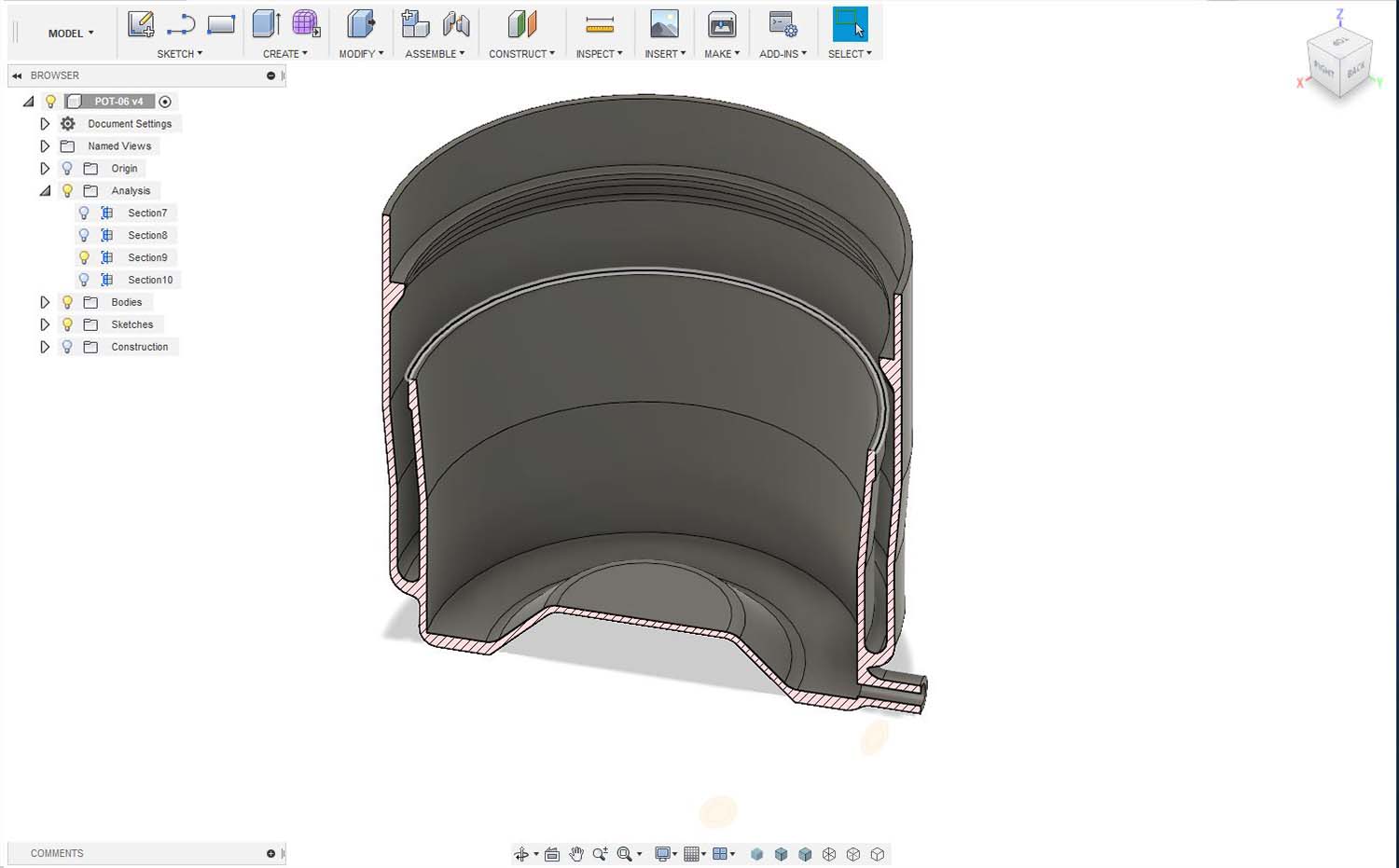Viewport: 1399px width, 868px height.
Task: Expand the Comments panel with plus button
Action: click(270, 853)
